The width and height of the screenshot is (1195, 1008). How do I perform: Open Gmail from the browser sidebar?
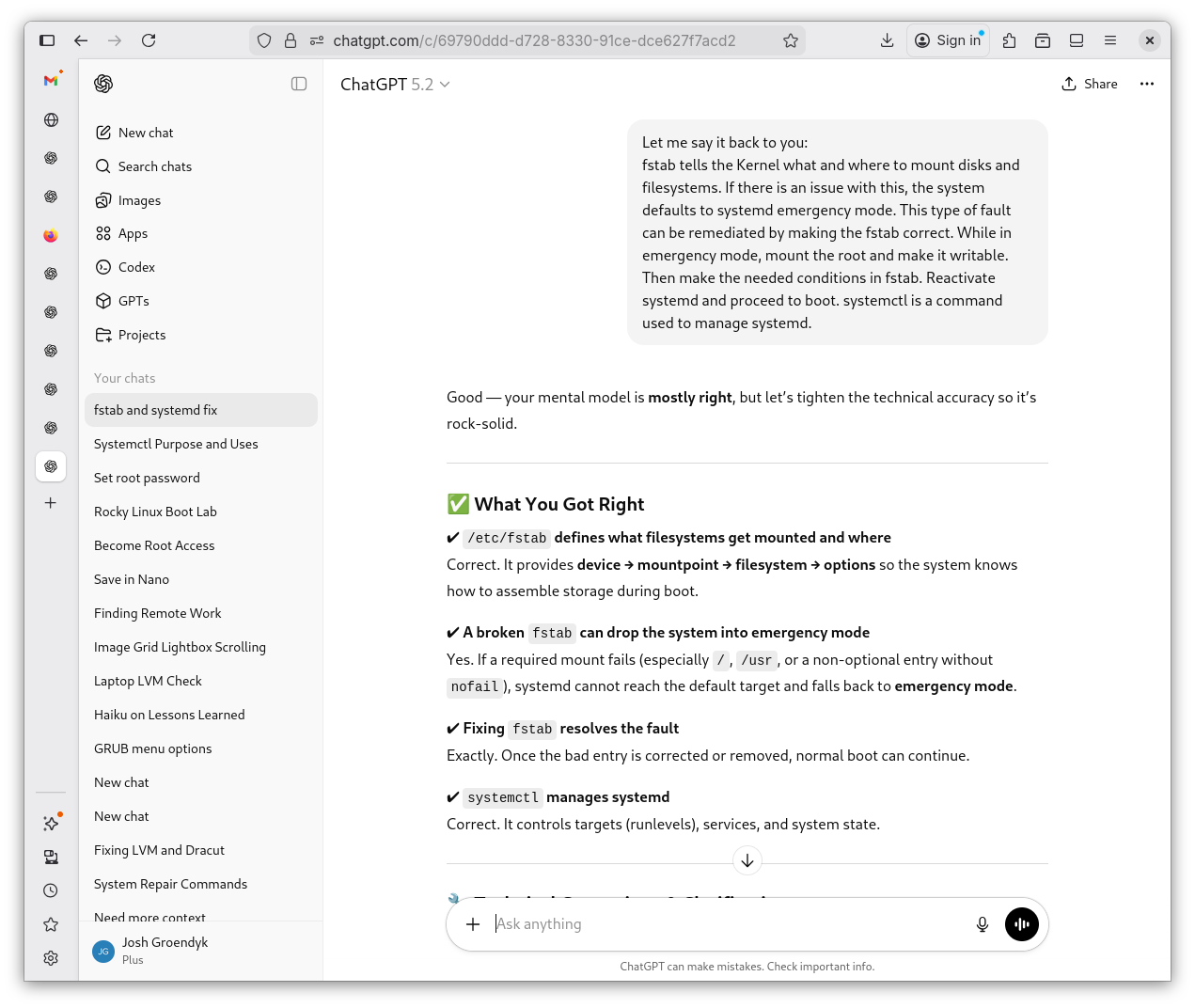tap(51, 81)
